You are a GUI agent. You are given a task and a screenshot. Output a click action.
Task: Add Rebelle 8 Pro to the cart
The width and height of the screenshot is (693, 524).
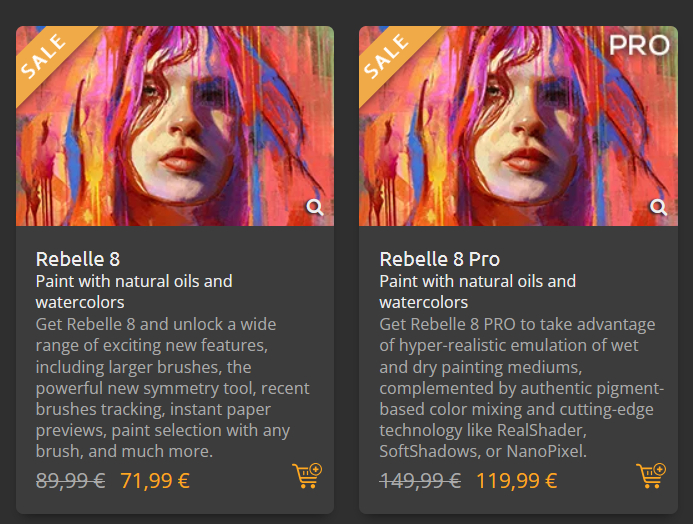pos(651,475)
